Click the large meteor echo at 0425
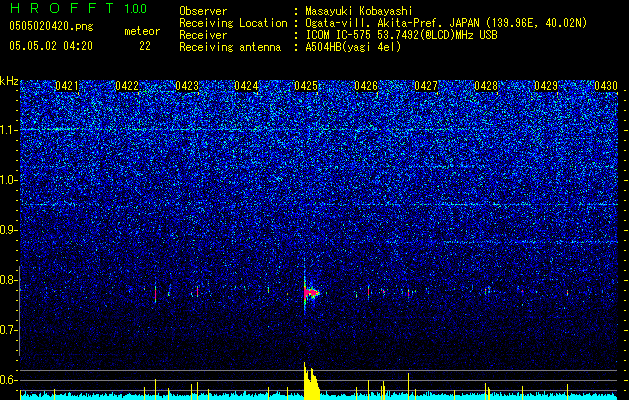 click(310, 292)
